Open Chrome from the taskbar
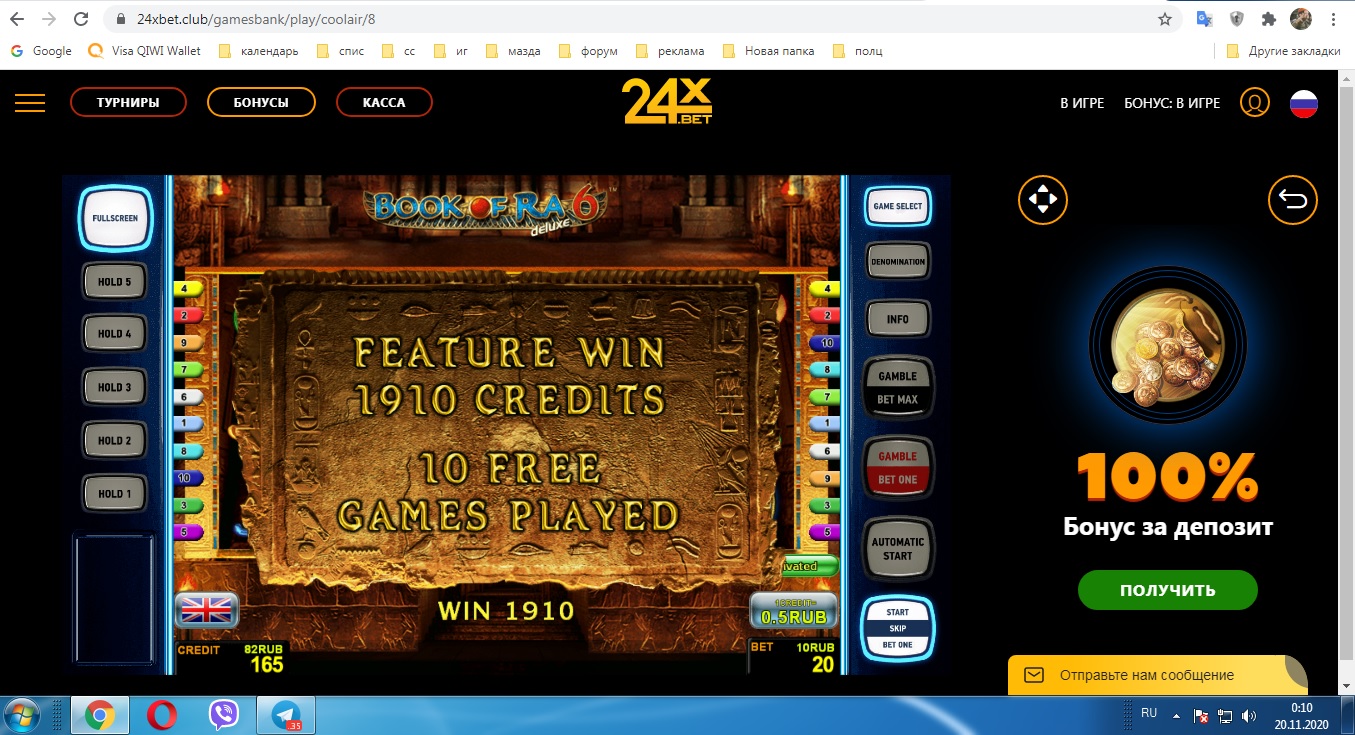1355x735 pixels. 98,715
